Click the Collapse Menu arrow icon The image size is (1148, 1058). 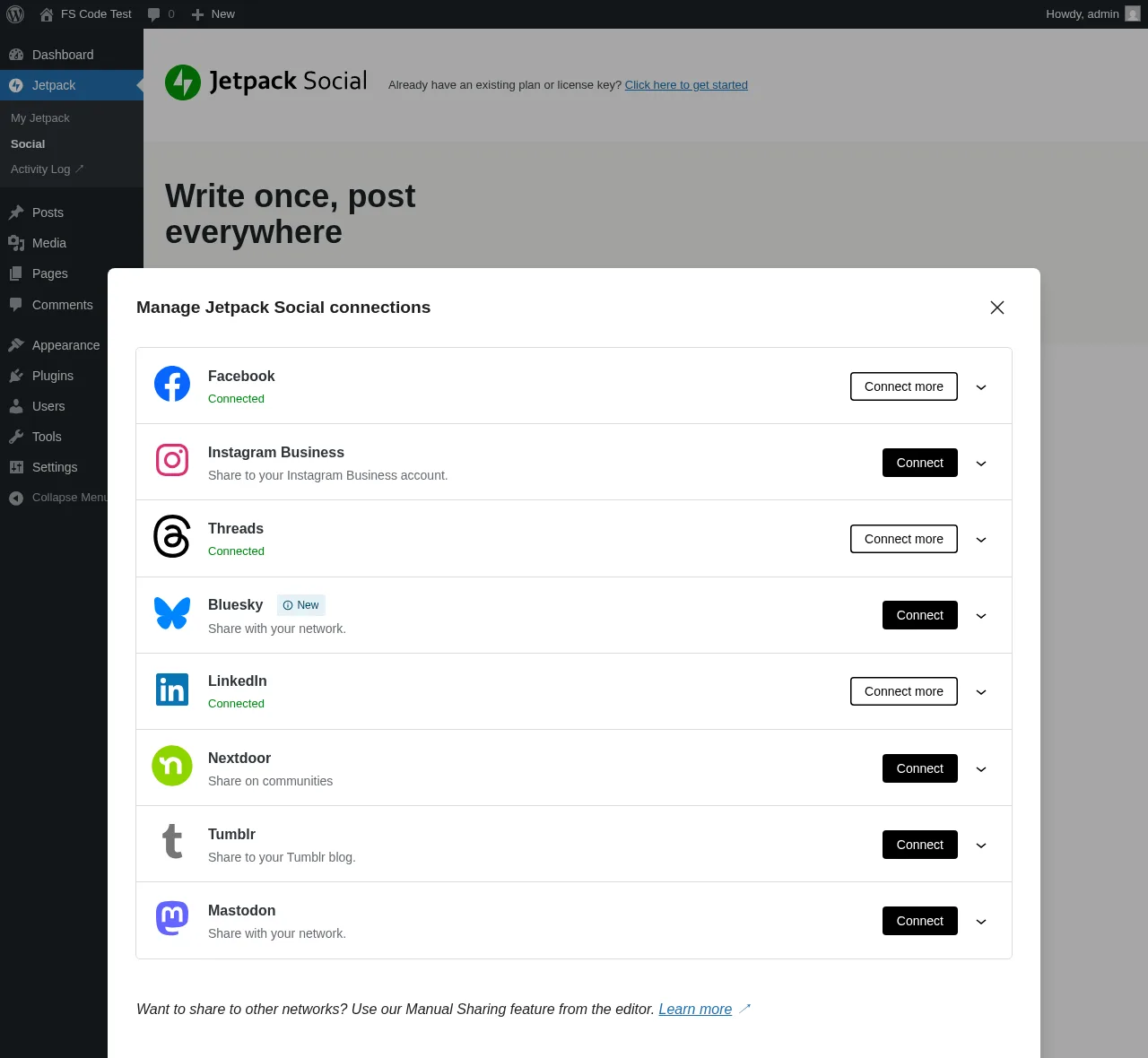[x=16, y=498]
